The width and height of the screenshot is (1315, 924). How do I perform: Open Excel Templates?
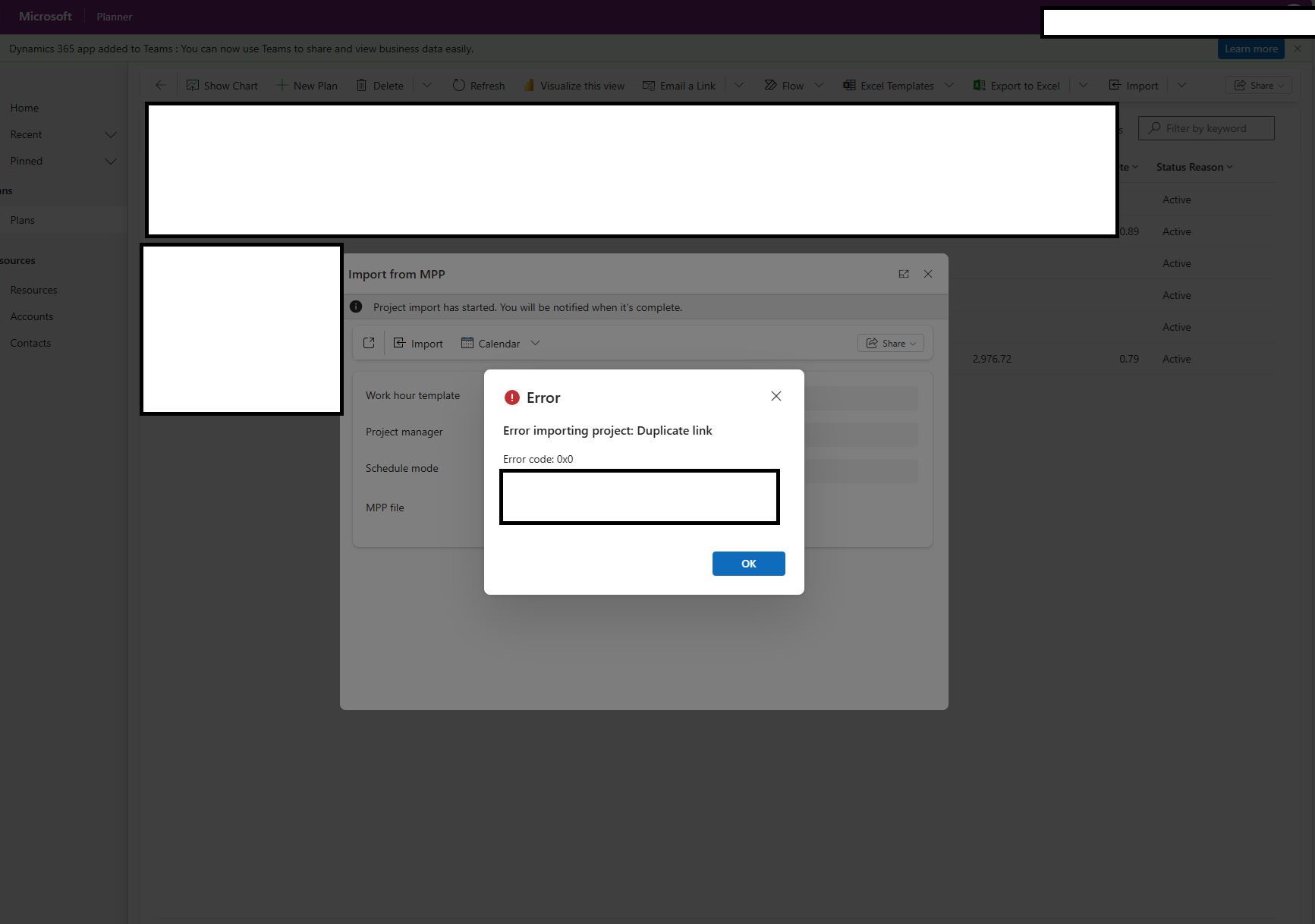pyautogui.click(x=889, y=86)
